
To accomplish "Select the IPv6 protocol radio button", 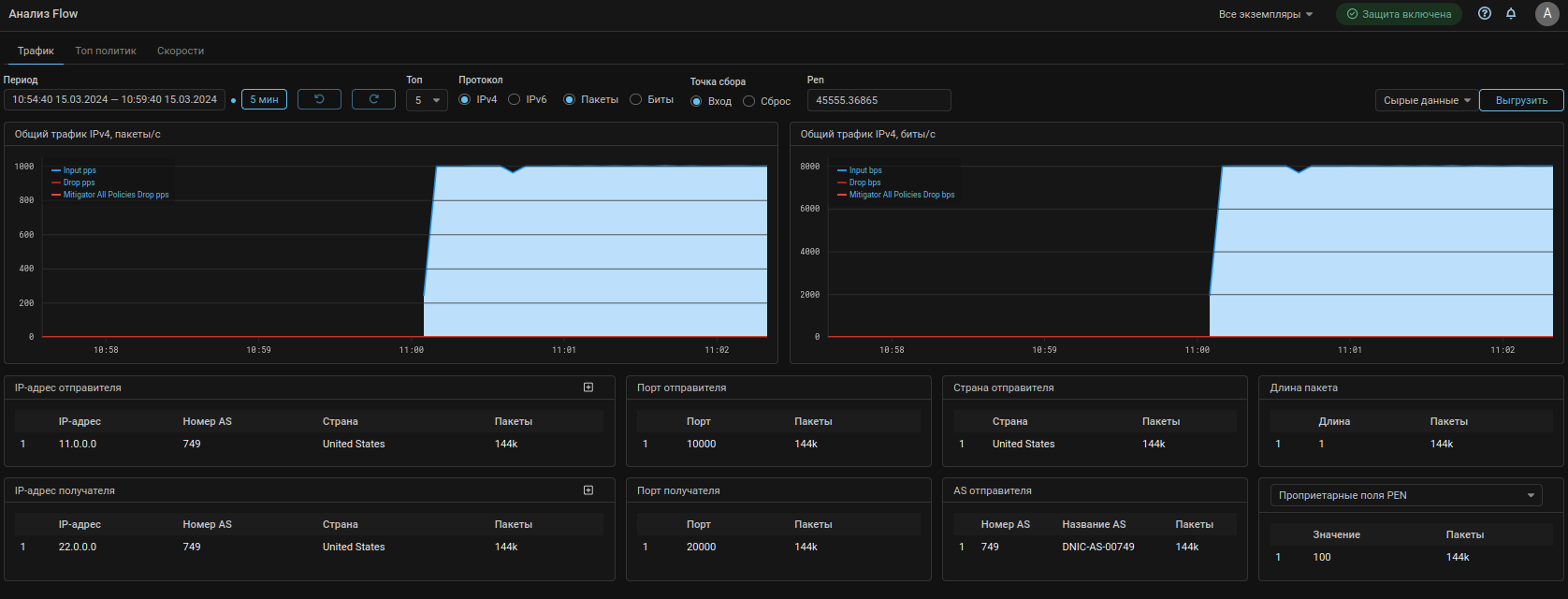I will (515, 99).
